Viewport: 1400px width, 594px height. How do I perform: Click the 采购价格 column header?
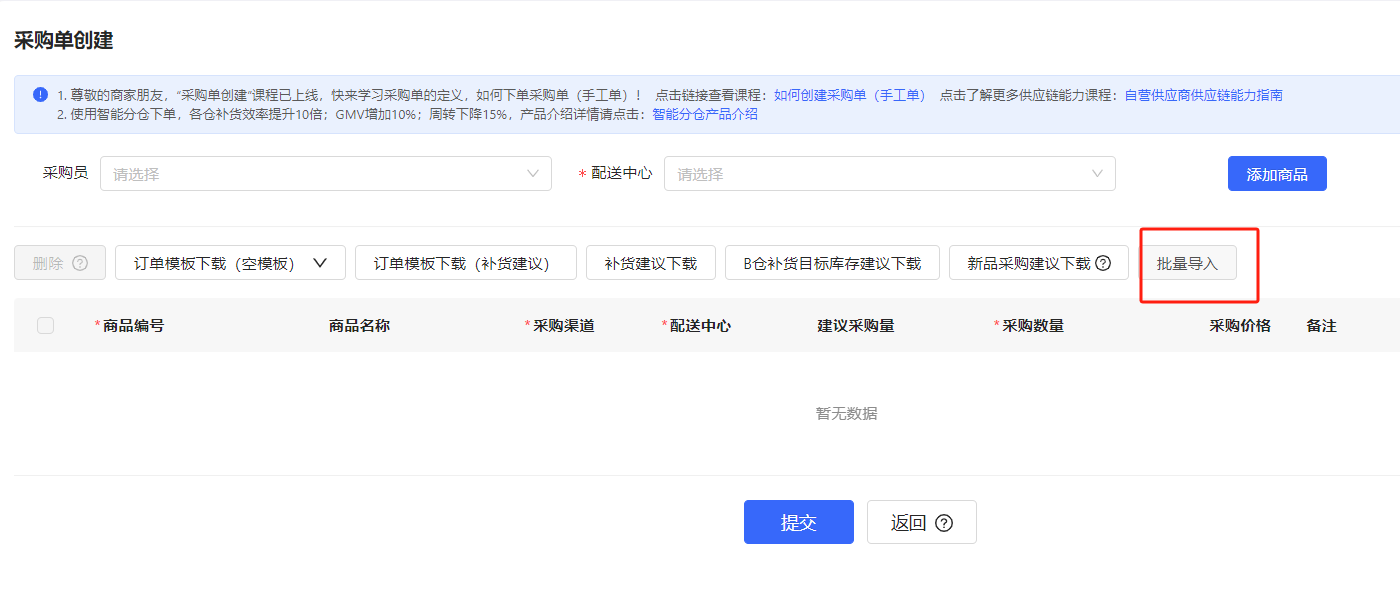click(x=1239, y=326)
